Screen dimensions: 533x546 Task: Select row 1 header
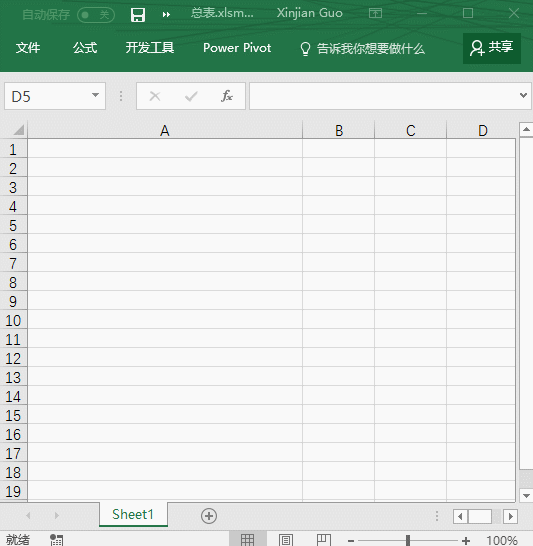[13, 149]
